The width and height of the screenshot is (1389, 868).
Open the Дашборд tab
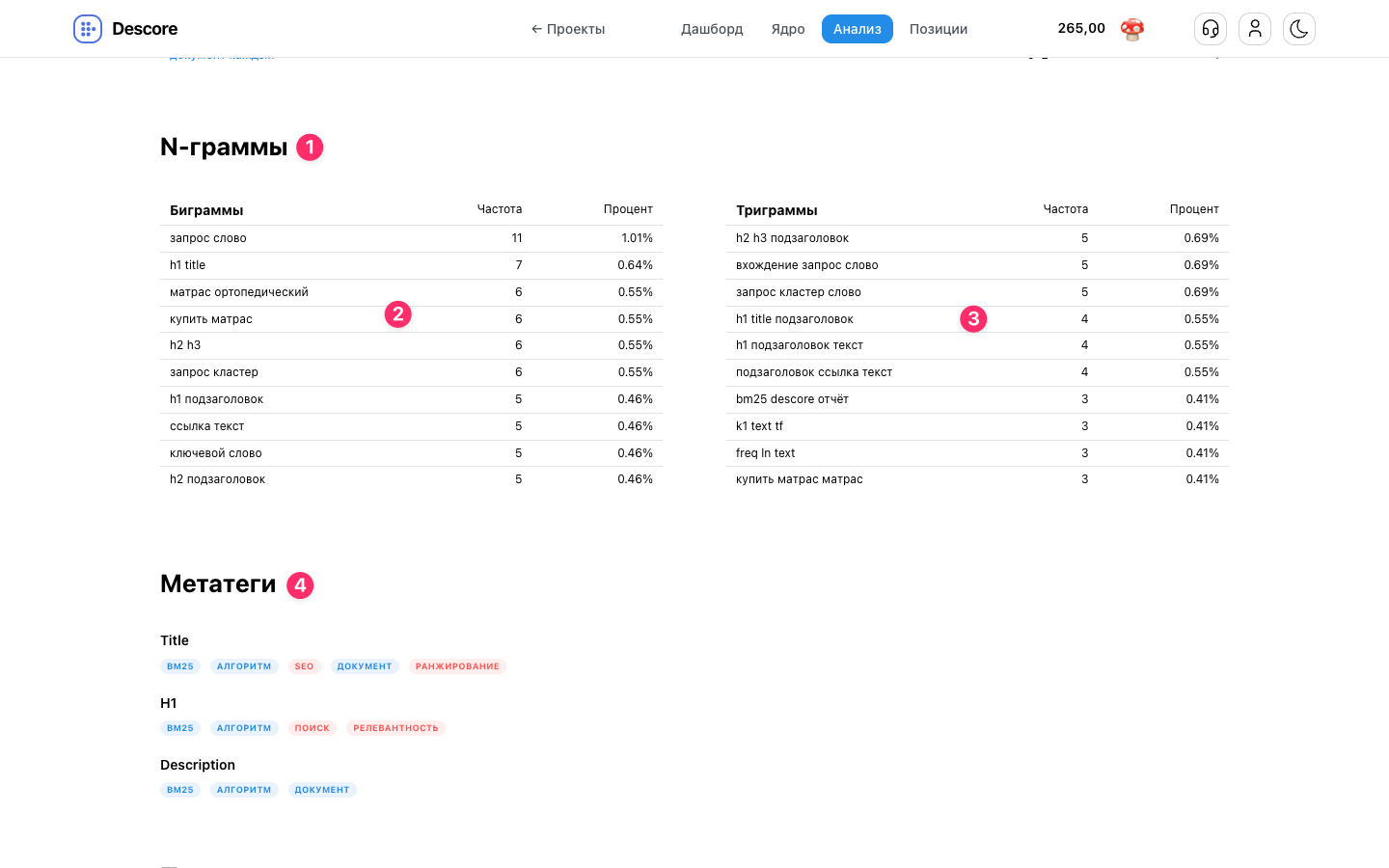point(712,29)
